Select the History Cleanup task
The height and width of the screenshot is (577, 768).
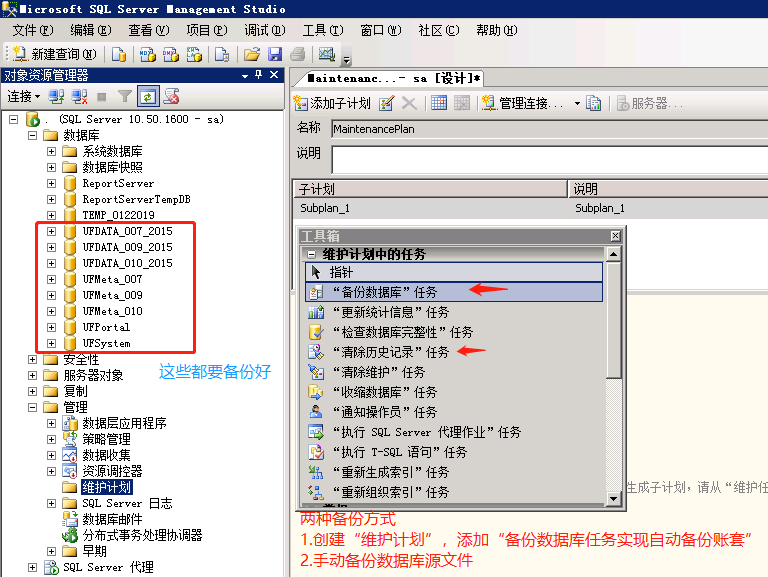[454, 352]
